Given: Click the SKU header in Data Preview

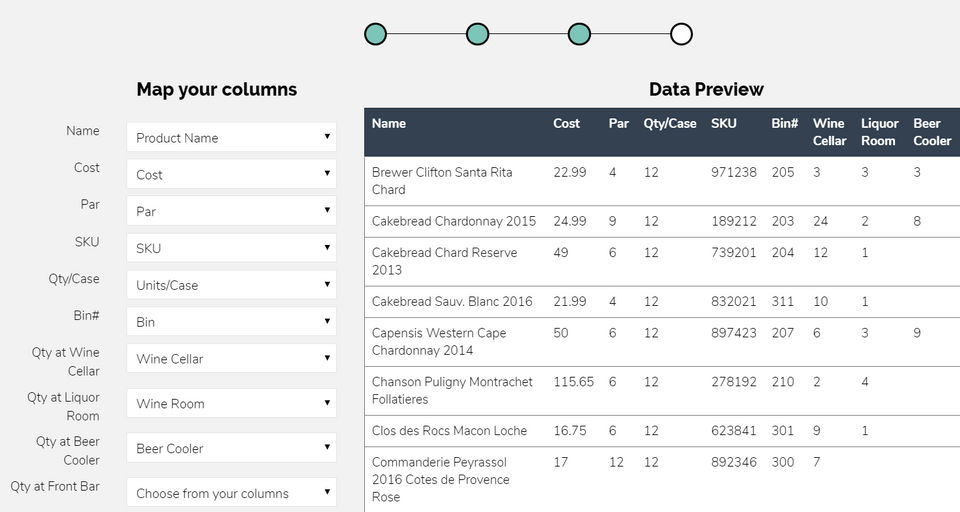Looking at the screenshot, I should pyautogui.click(x=723, y=124).
